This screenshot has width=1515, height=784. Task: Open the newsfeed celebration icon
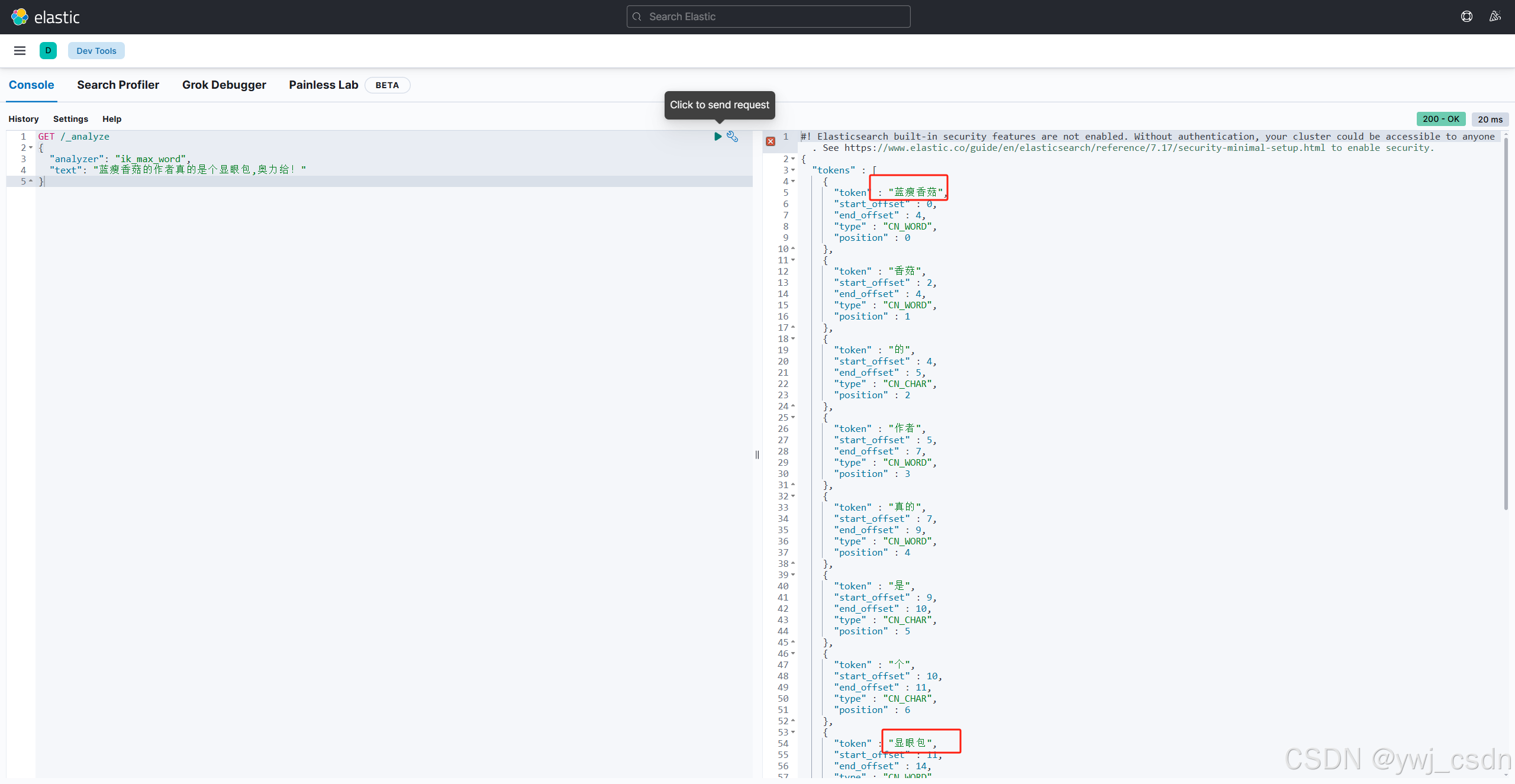pyautogui.click(x=1495, y=17)
